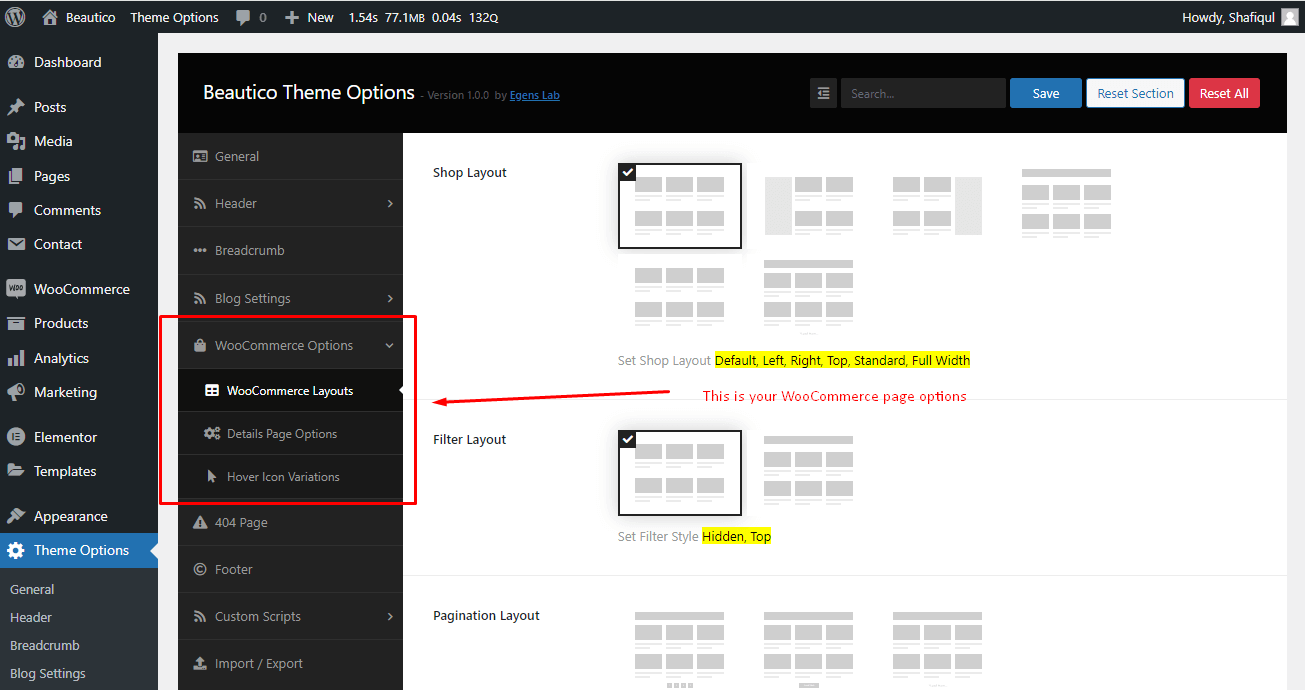
Task: Click the WordPress logo icon
Action: (15, 17)
